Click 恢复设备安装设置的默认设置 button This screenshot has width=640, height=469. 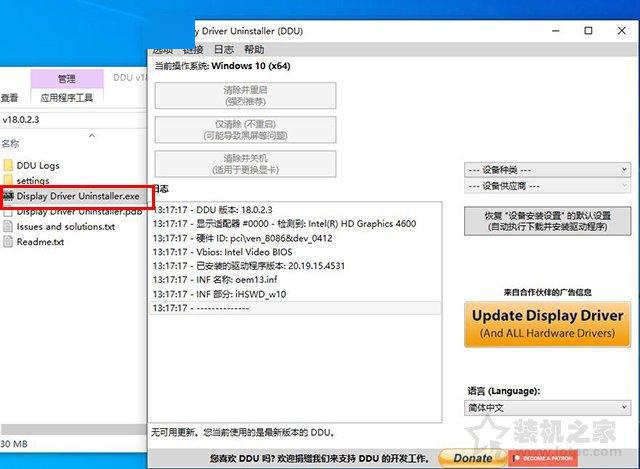coord(547,221)
